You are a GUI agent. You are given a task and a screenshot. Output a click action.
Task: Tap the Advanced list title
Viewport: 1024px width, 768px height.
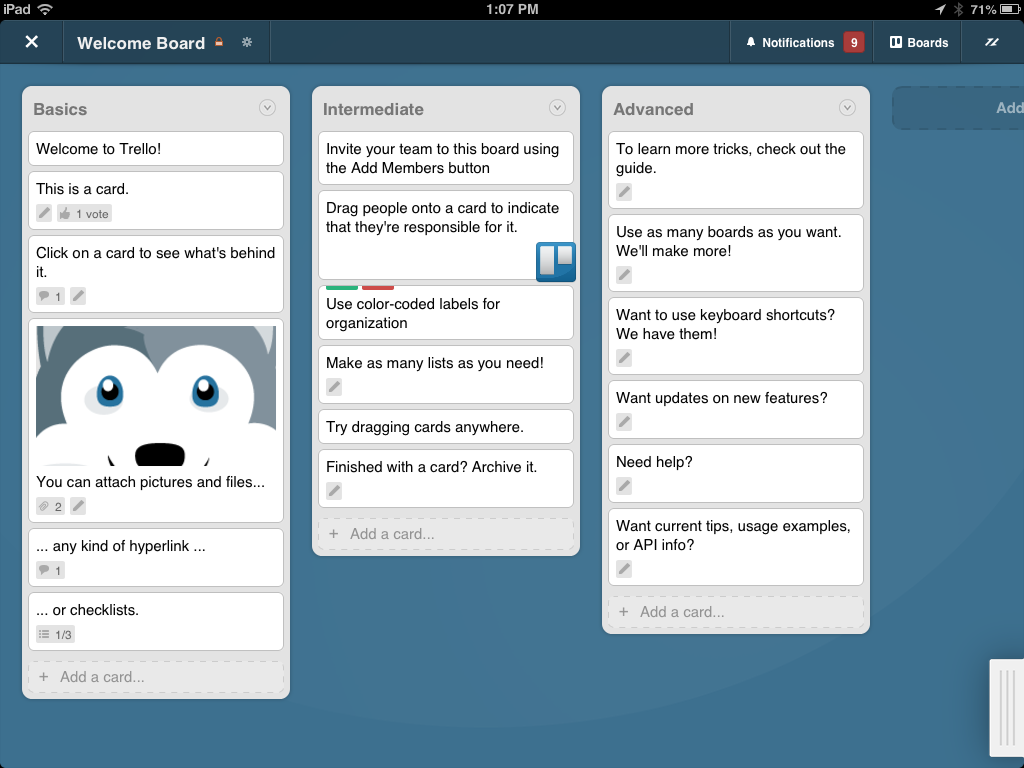[653, 109]
